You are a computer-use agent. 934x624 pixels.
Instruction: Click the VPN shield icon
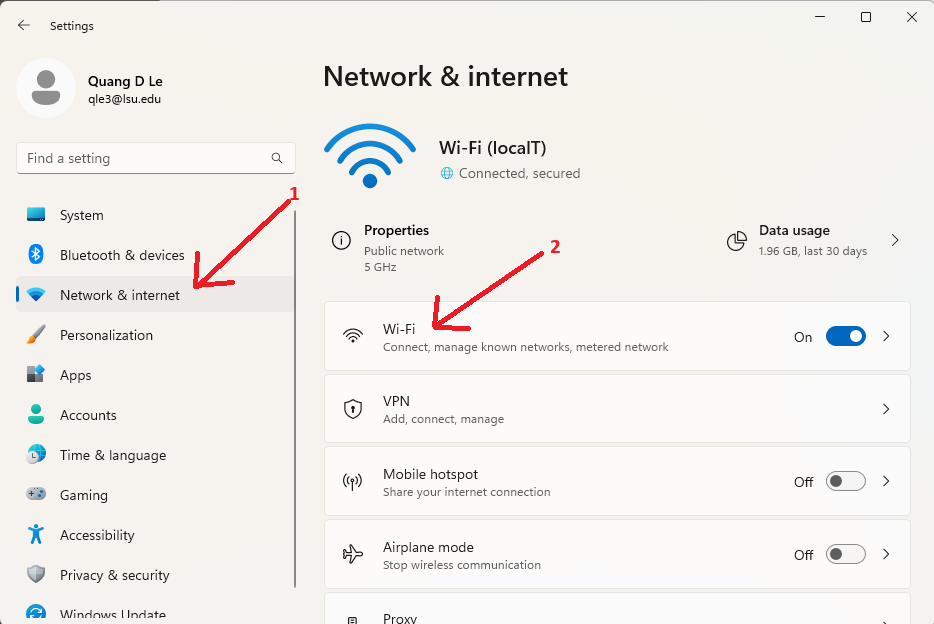(353, 408)
